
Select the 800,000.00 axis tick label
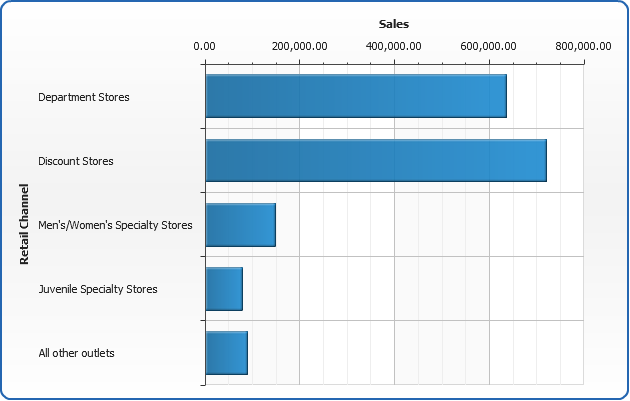(x=582, y=45)
